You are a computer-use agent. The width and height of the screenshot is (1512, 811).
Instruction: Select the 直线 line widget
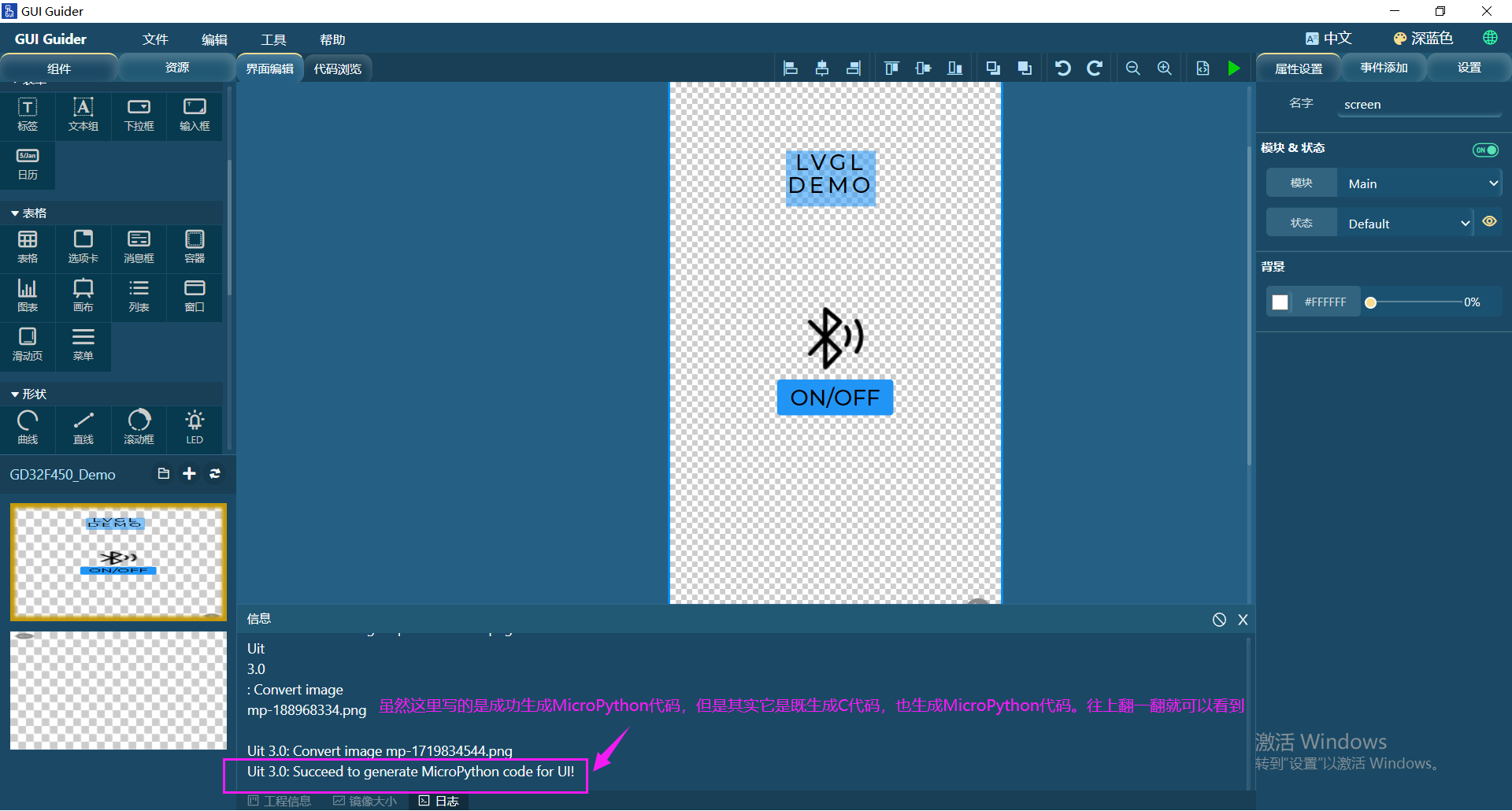(x=83, y=428)
